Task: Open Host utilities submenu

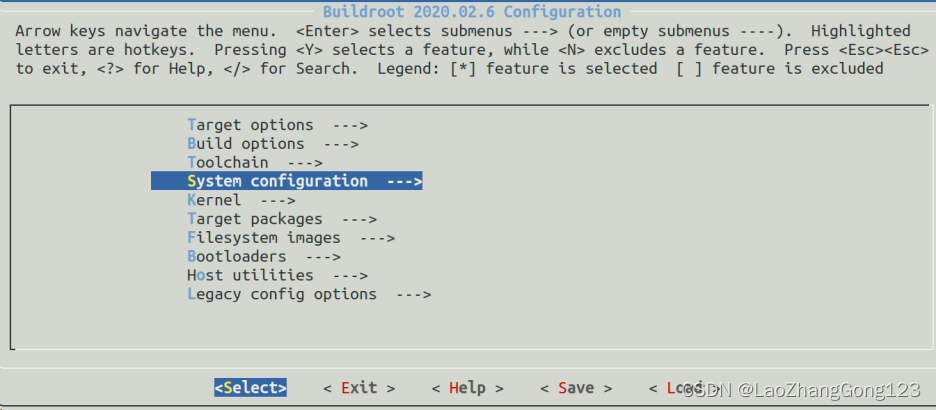Action: point(278,275)
